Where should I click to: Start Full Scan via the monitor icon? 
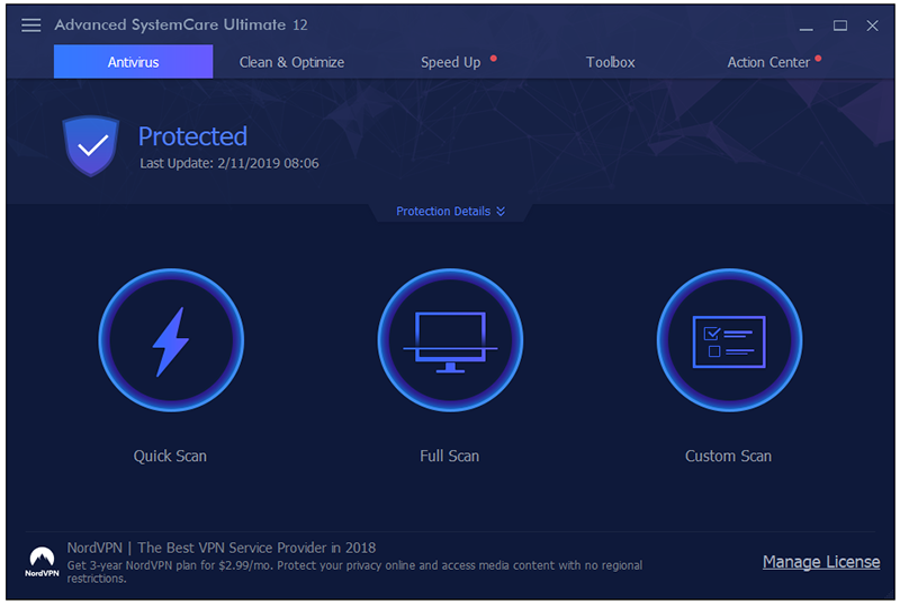coord(449,341)
